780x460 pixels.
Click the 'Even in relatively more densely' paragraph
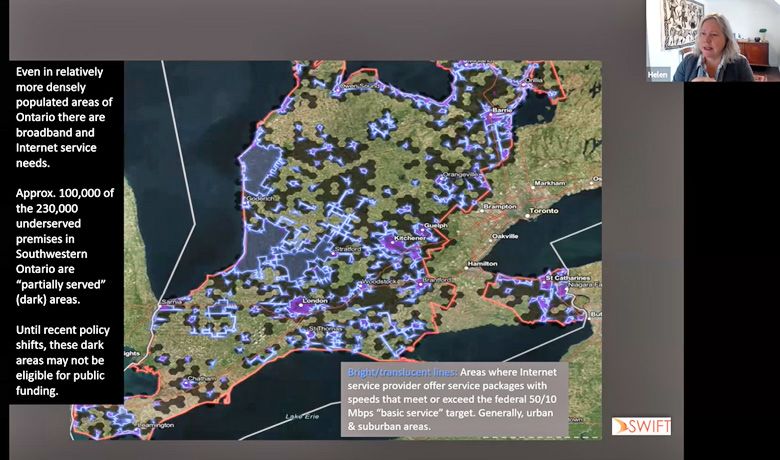[64, 117]
